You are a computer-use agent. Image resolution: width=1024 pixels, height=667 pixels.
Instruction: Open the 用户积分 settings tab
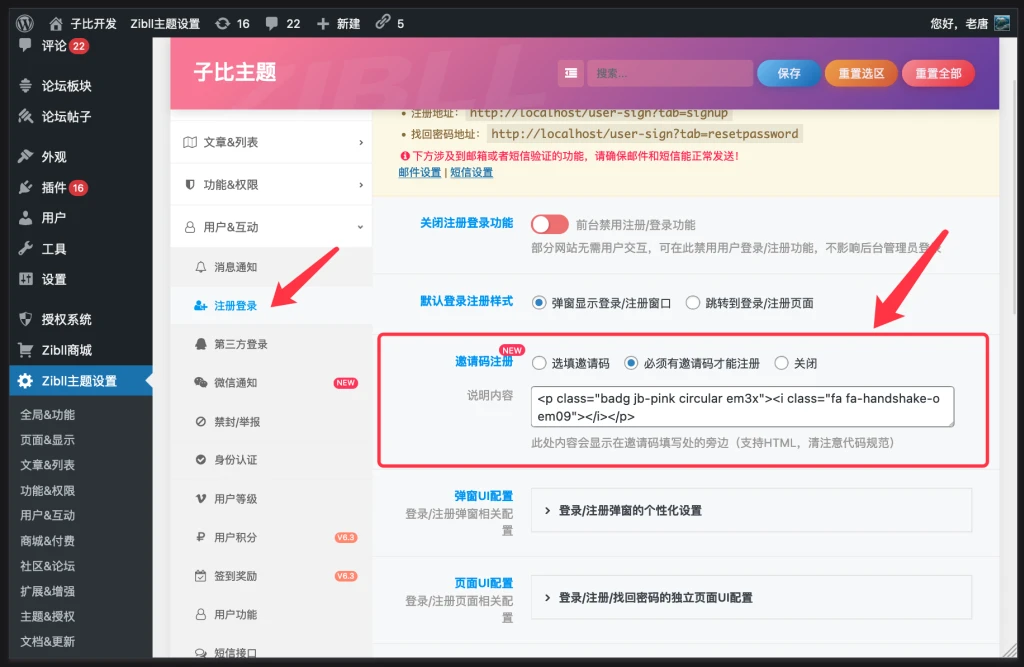[x=235, y=537]
